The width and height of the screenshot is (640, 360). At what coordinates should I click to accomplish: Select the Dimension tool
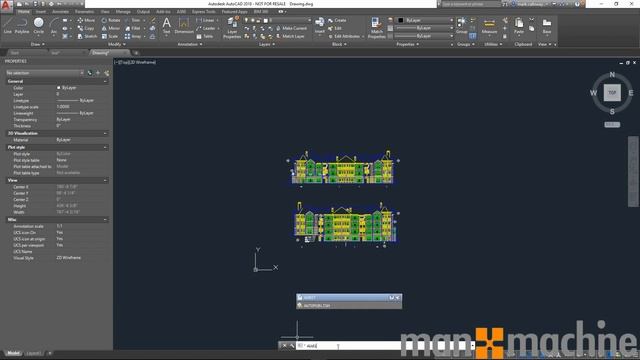click(184, 25)
